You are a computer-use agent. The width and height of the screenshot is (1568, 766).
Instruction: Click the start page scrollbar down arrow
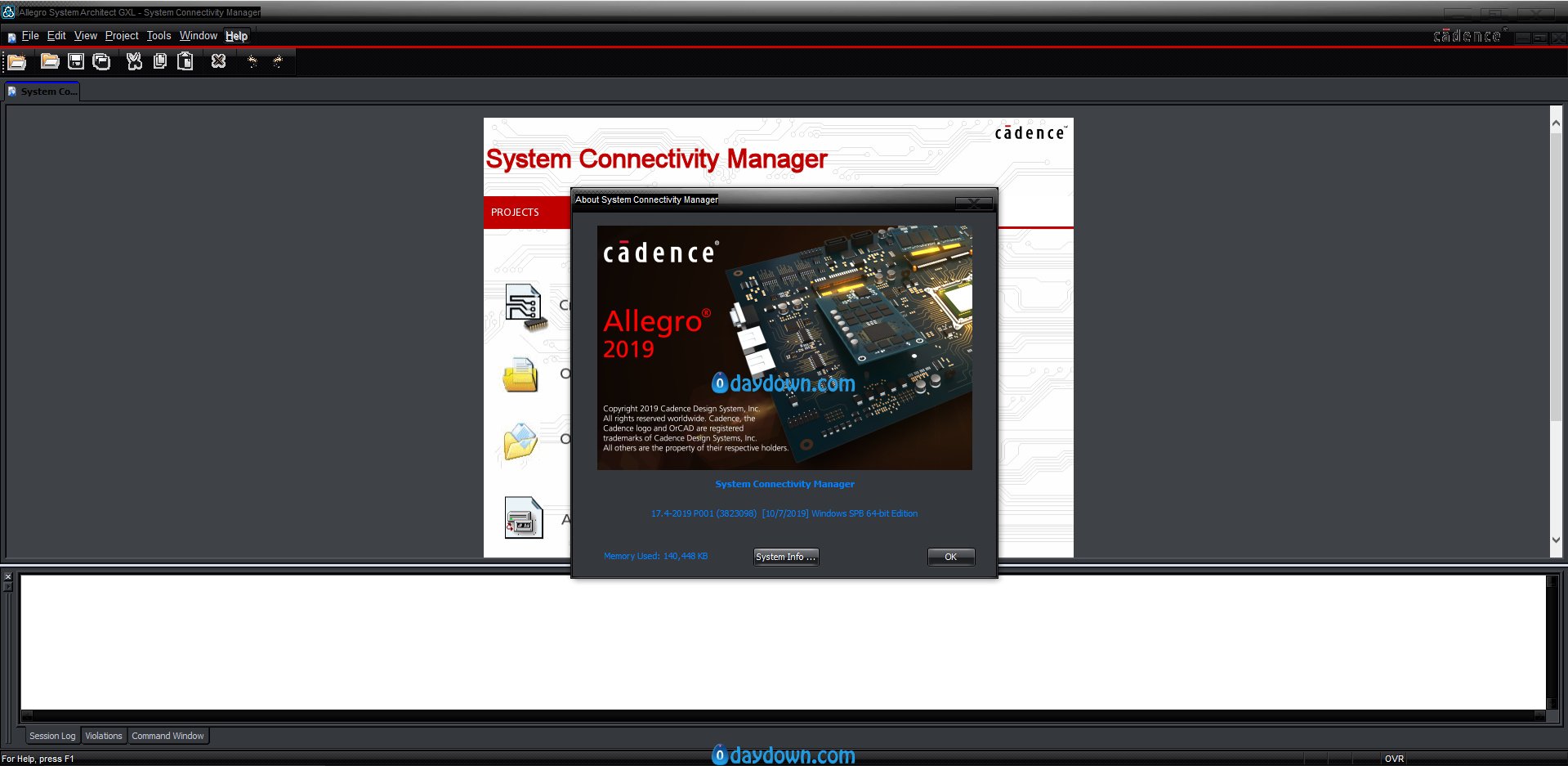(x=1556, y=540)
